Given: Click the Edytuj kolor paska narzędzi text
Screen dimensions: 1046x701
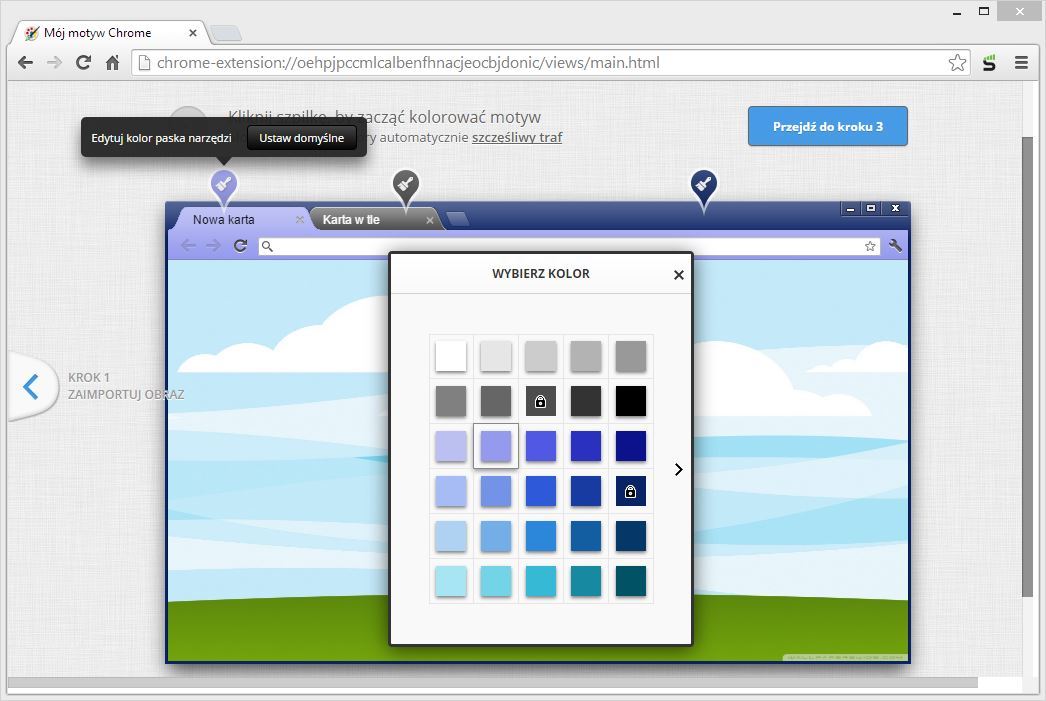Looking at the screenshot, I should coord(161,138).
